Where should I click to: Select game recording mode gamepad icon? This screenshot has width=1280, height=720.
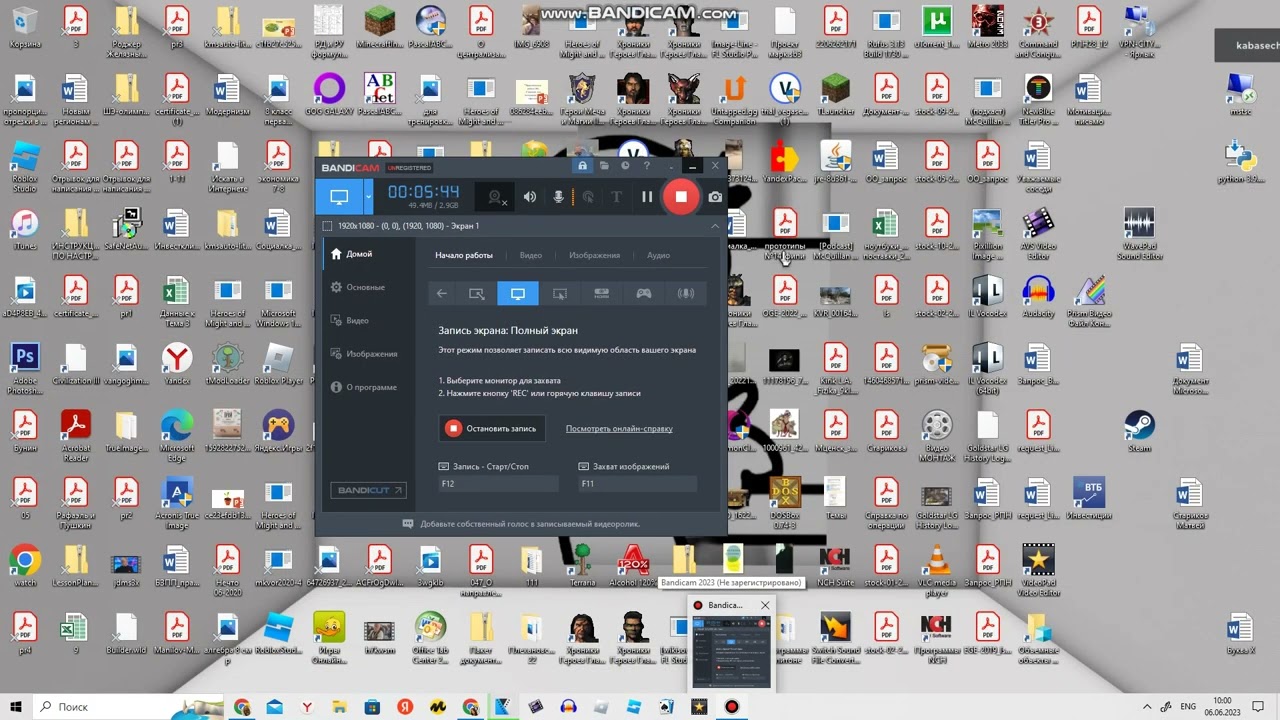coord(644,293)
